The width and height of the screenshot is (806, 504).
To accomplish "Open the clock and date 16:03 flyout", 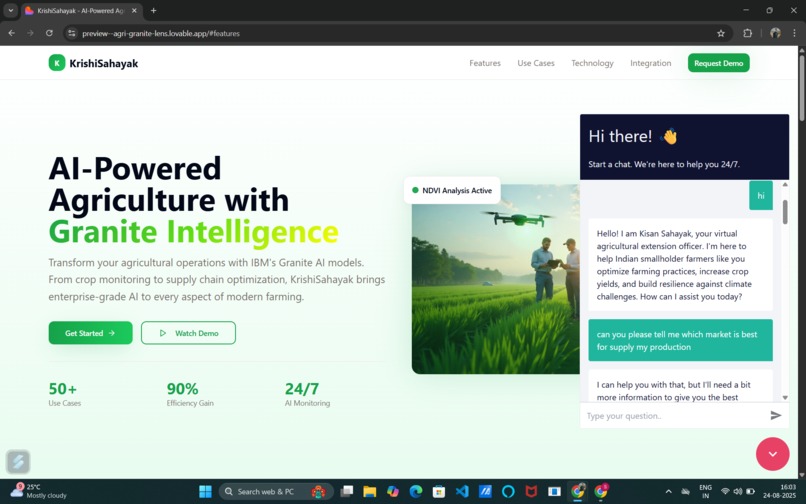I will tap(779, 491).
